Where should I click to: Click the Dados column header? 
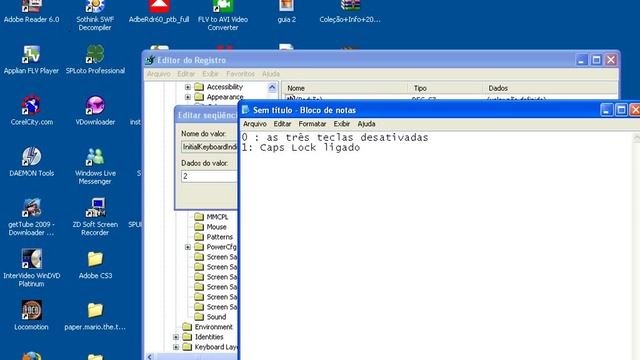pos(550,88)
